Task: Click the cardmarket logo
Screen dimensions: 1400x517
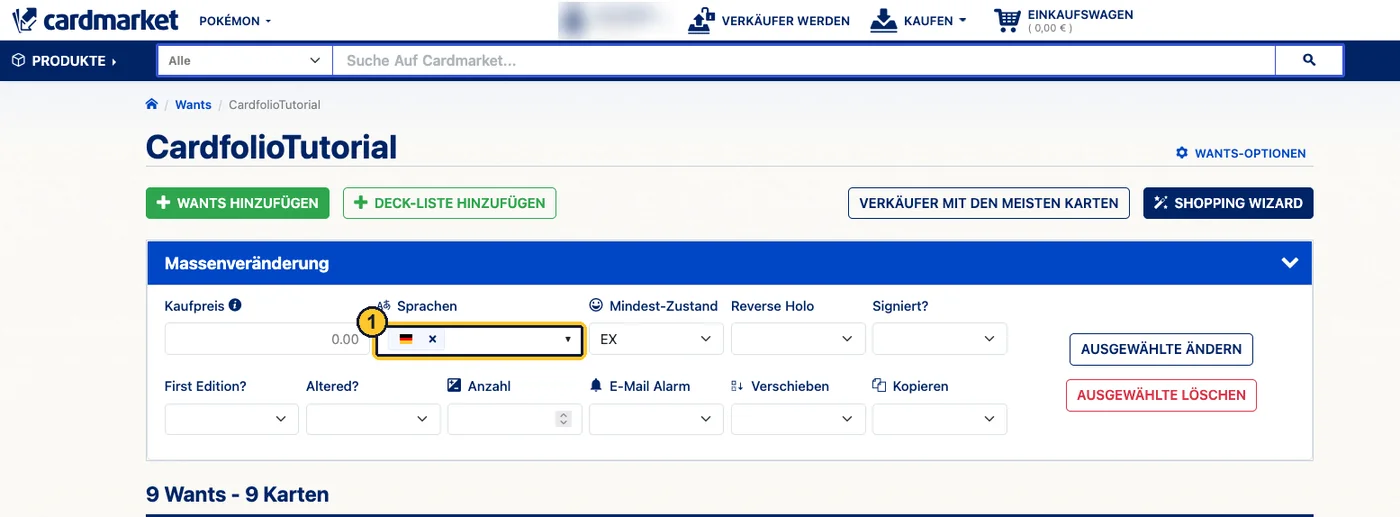Action: coord(95,19)
